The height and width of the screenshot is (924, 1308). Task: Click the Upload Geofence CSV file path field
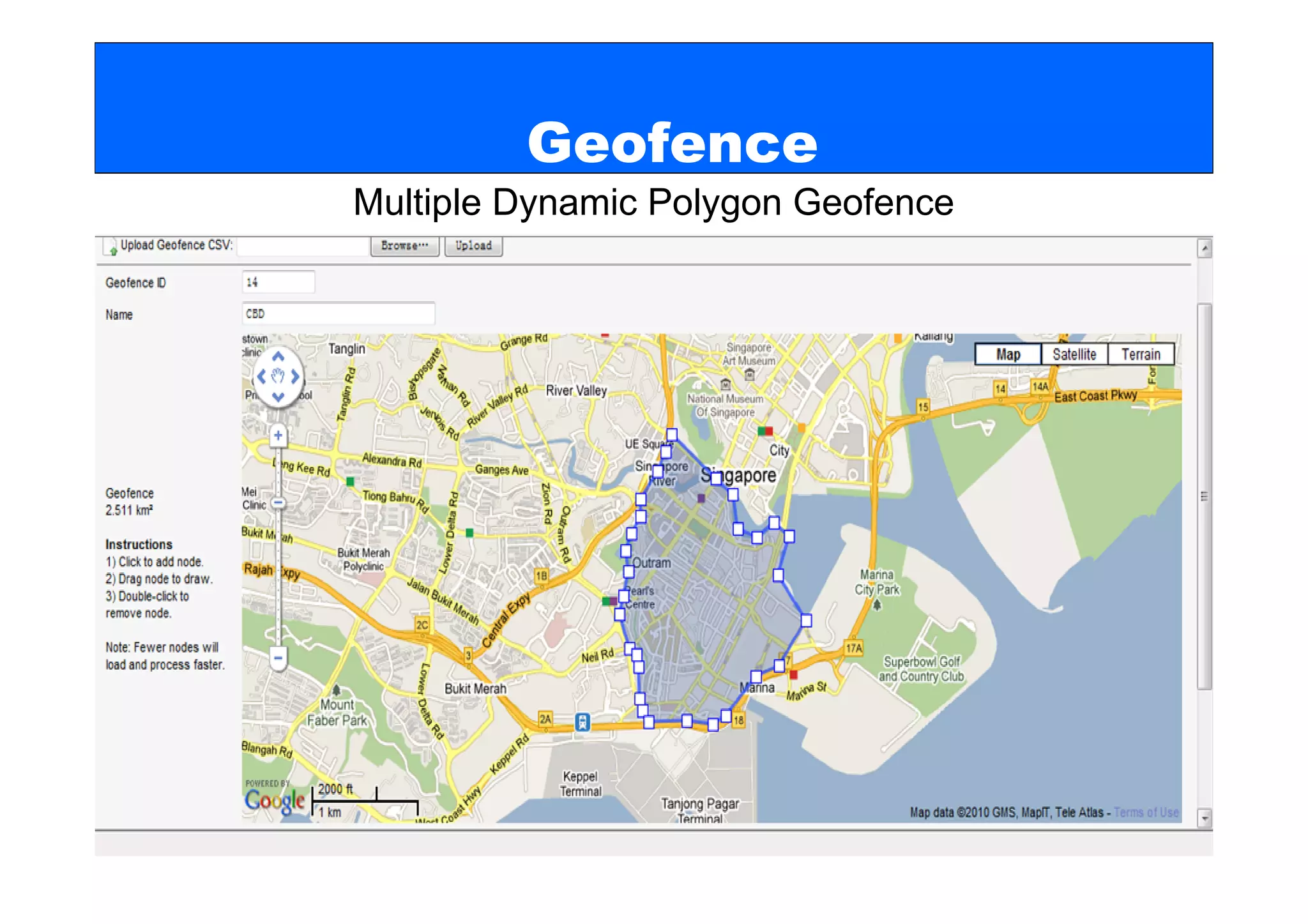pyautogui.click(x=303, y=246)
